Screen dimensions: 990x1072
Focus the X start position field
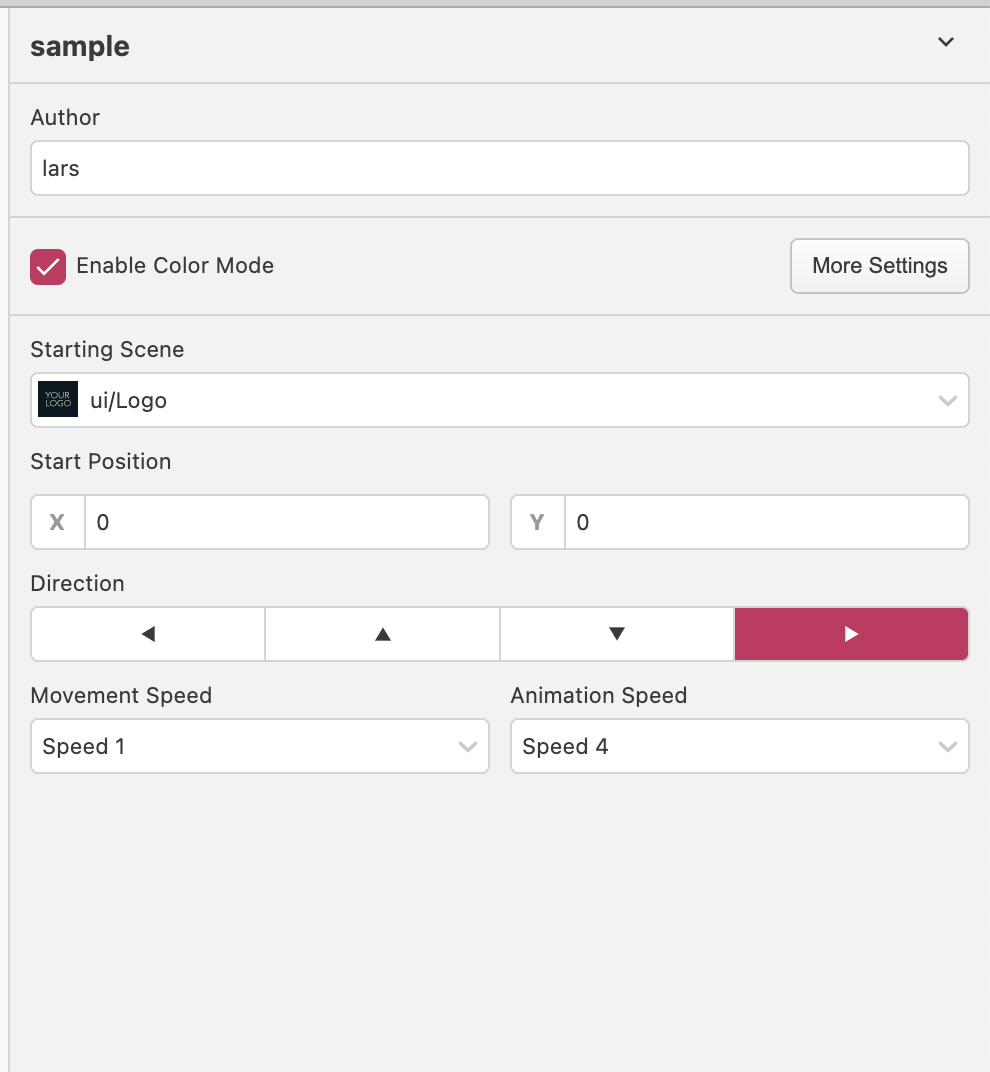click(286, 522)
